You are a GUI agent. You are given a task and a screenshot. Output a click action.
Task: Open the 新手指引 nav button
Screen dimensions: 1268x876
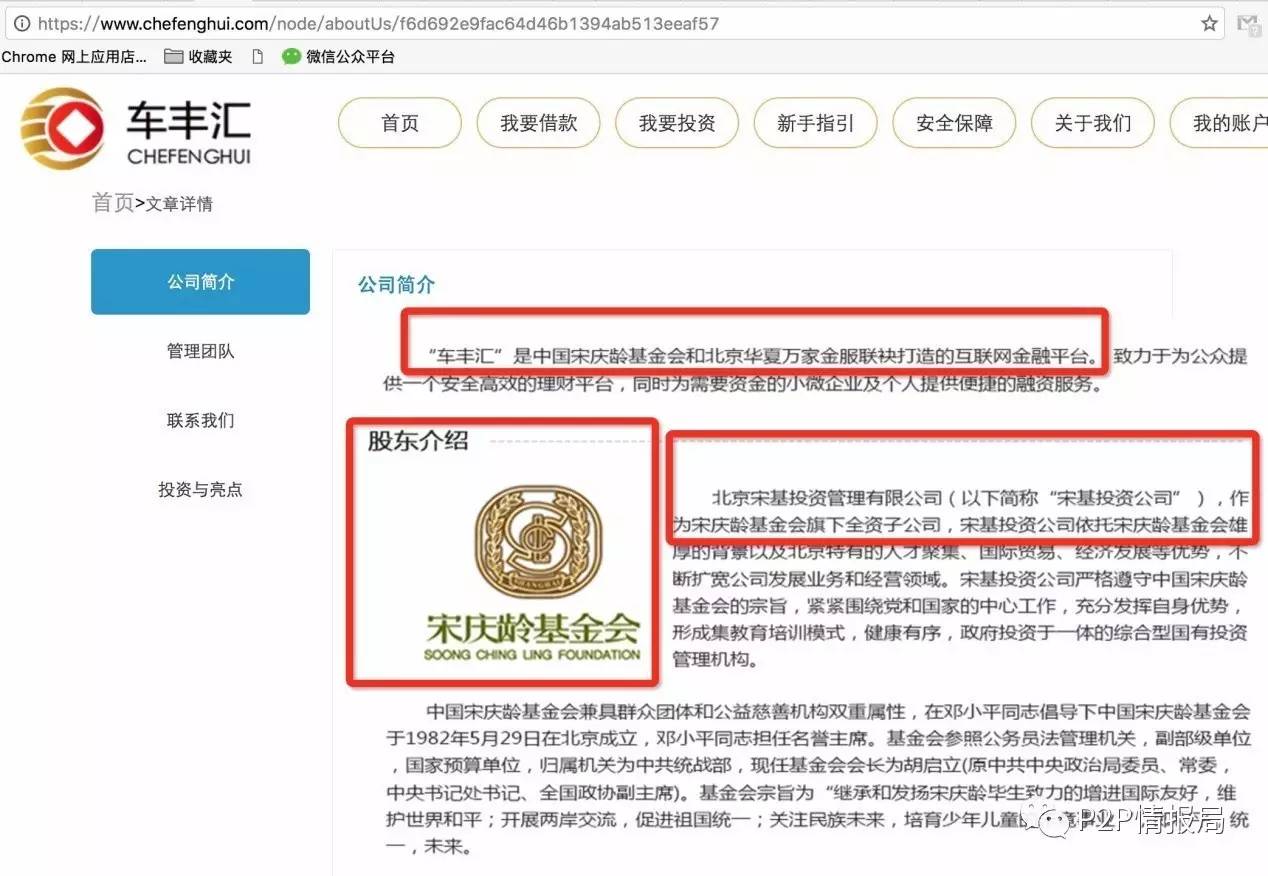pos(816,123)
